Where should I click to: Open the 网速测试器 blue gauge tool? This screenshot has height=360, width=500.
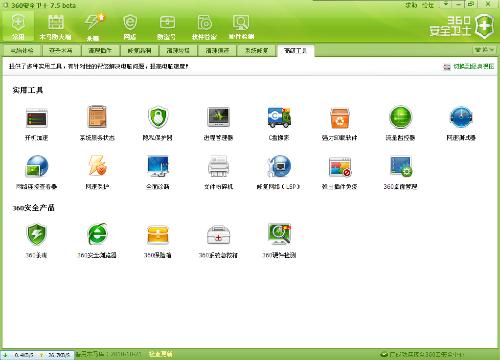(x=461, y=123)
